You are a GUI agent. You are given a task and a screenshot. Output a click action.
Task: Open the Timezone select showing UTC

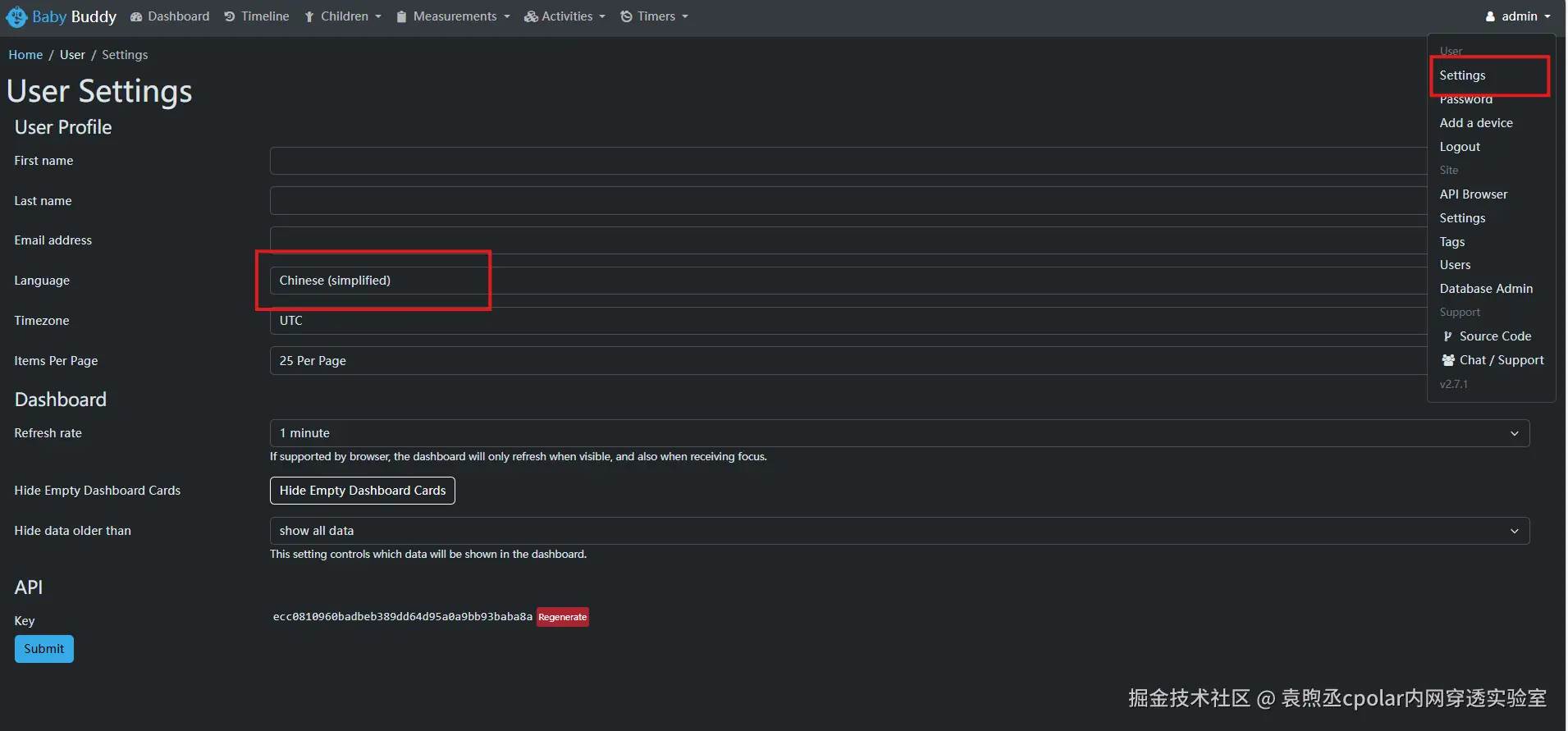tap(848, 321)
